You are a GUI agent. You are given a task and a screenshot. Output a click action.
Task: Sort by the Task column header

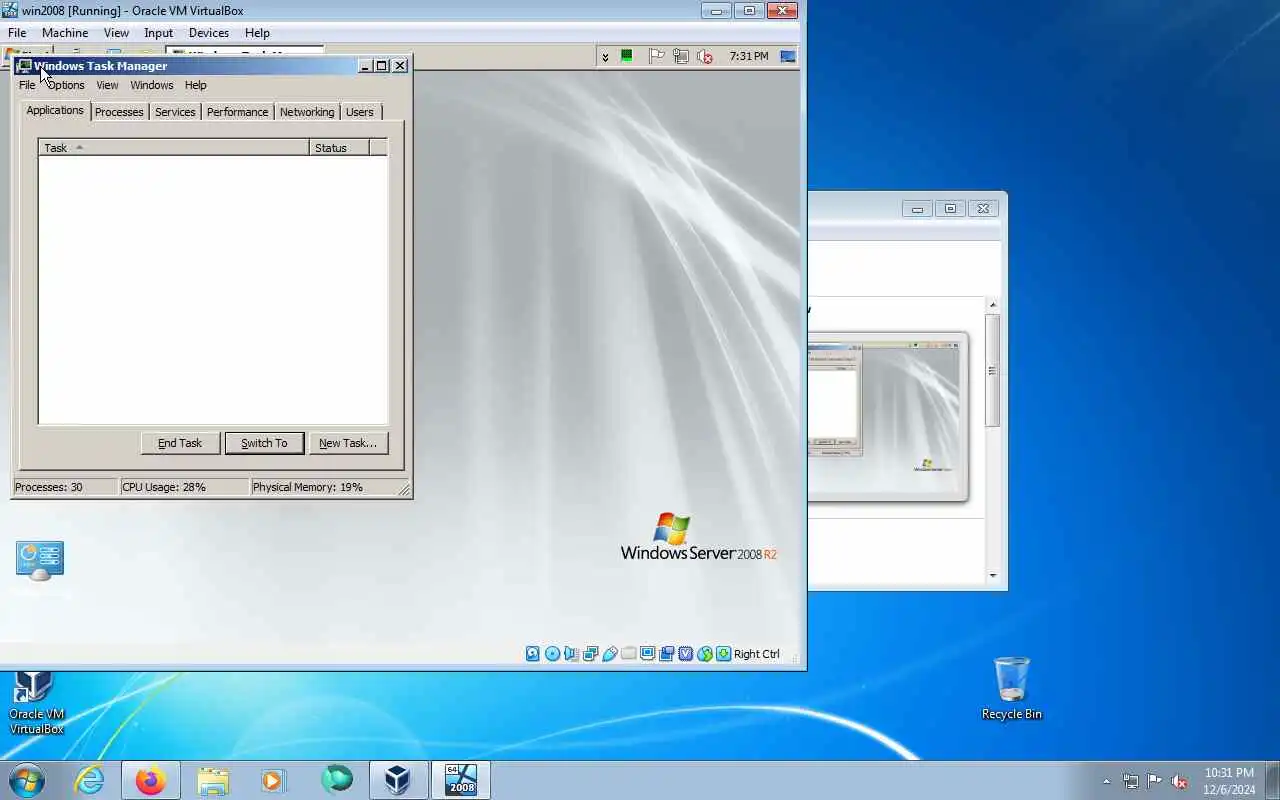coord(174,148)
